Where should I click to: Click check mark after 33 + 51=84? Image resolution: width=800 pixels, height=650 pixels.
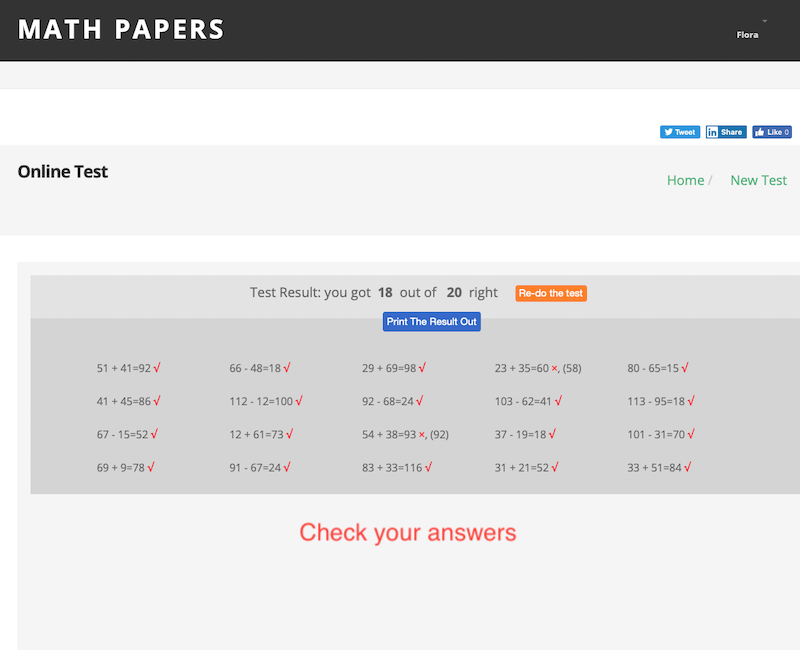click(x=689, y=467)
